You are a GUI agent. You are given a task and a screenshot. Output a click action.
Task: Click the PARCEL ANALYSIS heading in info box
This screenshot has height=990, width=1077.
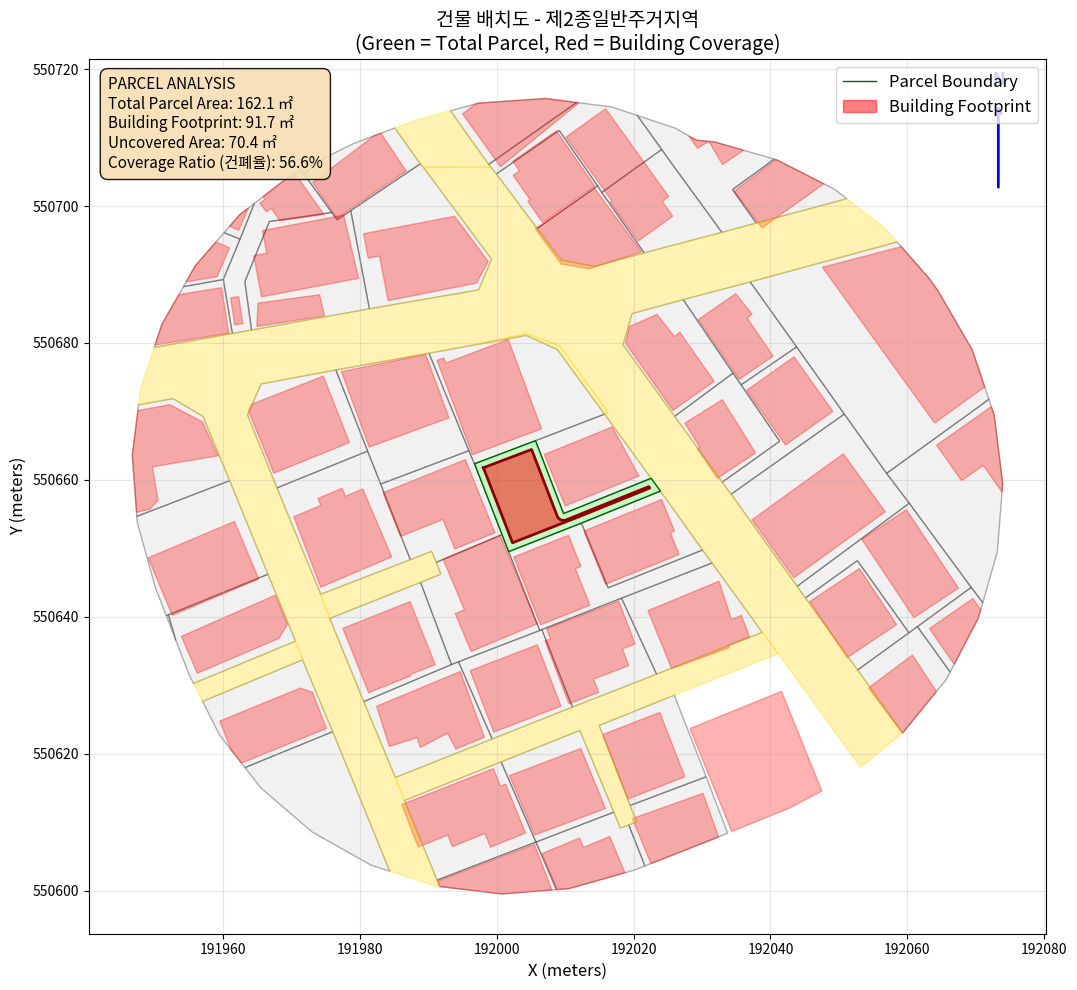click(171, 83)
